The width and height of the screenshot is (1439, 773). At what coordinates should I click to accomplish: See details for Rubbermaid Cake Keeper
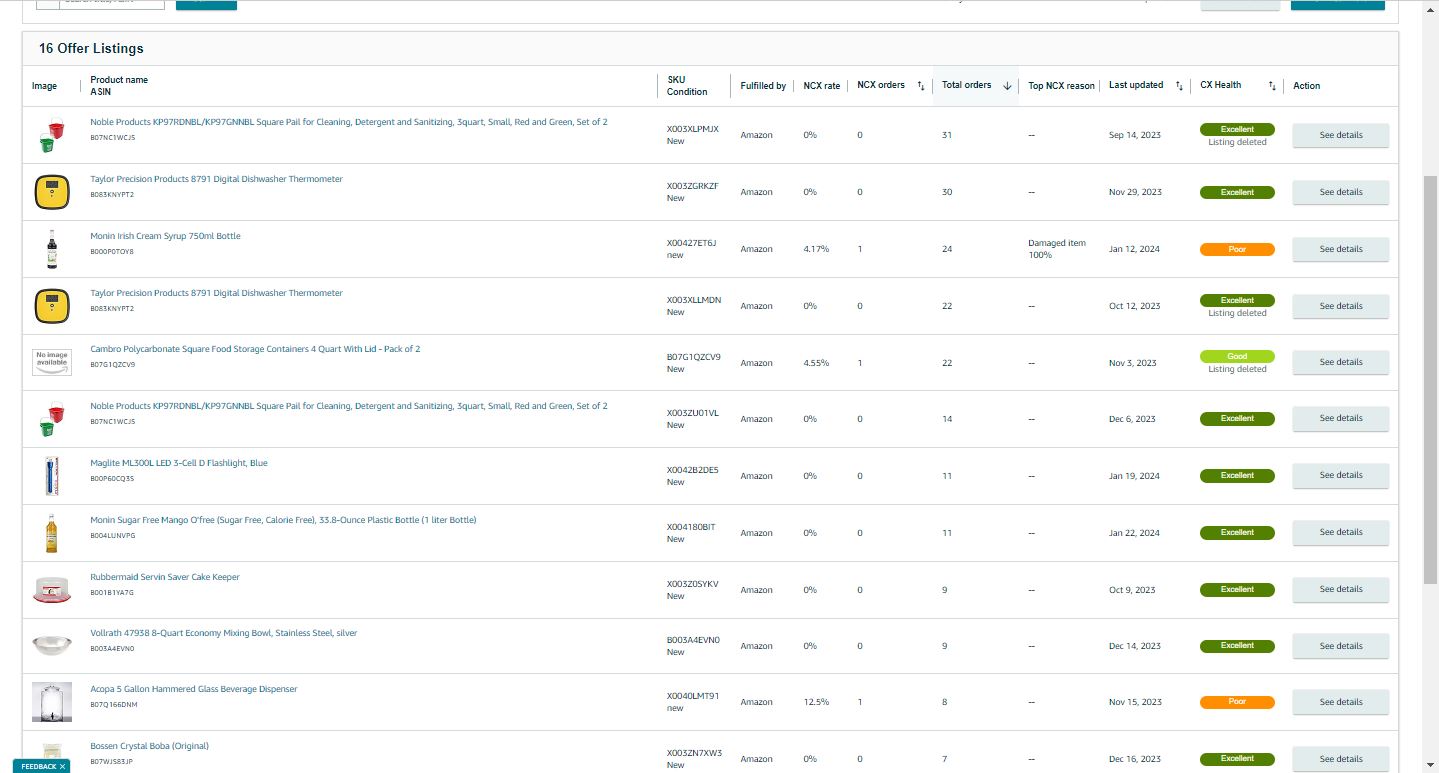coord(1340,590)
